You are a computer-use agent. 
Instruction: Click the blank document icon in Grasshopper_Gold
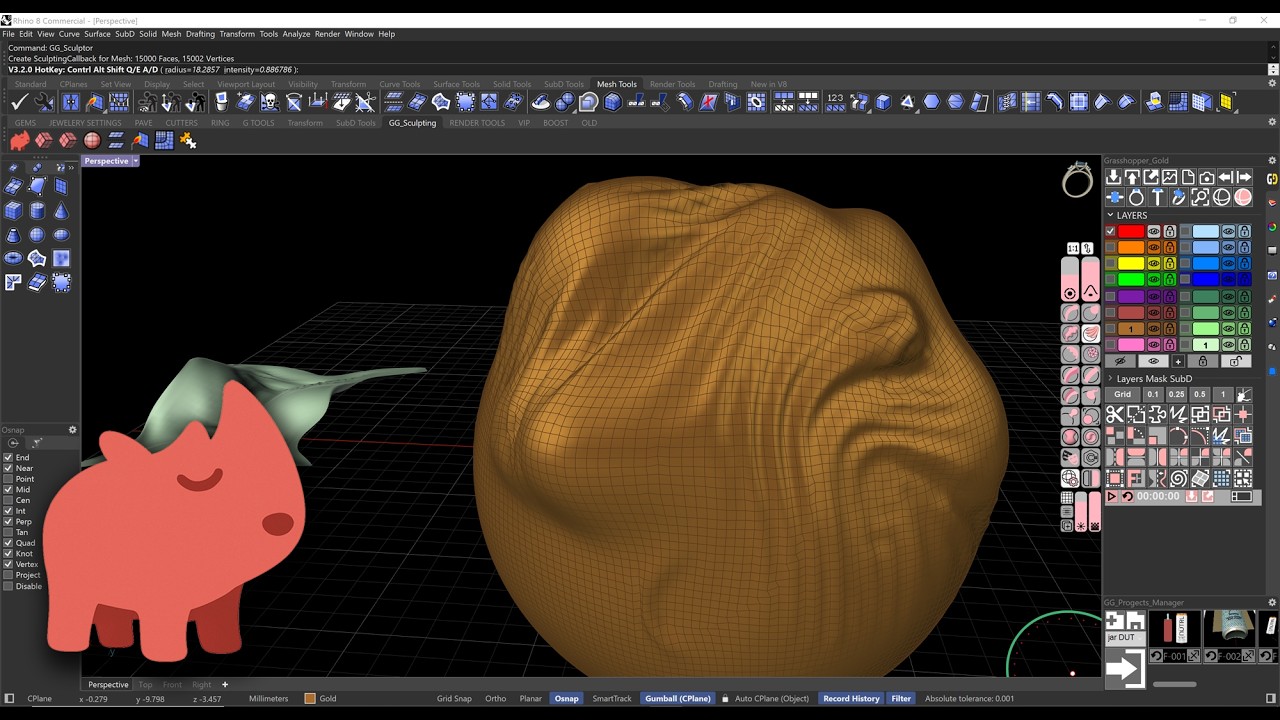[1188, 177]
